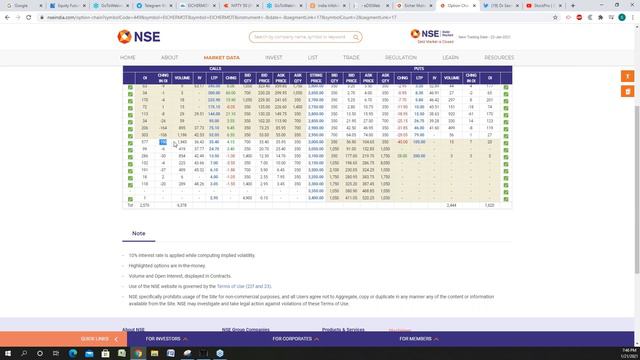Open the Terms of Use link
This screenshot has height=360, width=640.
point(244,287)
